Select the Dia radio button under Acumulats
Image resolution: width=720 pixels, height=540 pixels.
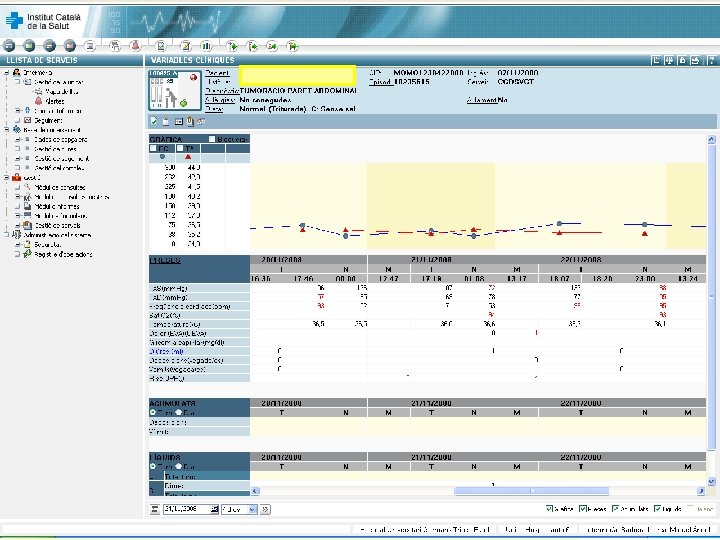[x=179, y=412]
